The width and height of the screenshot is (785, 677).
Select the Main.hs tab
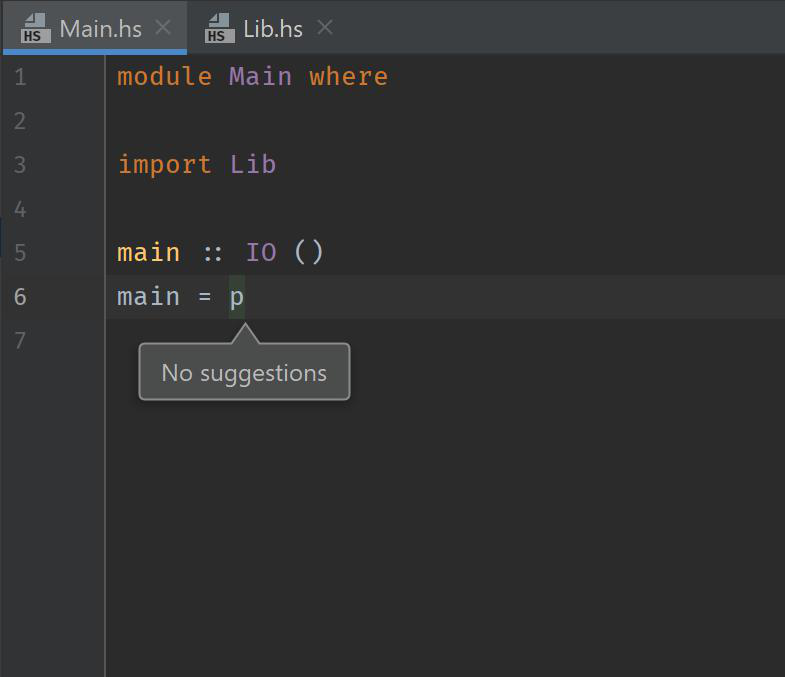tap(100, 28)
